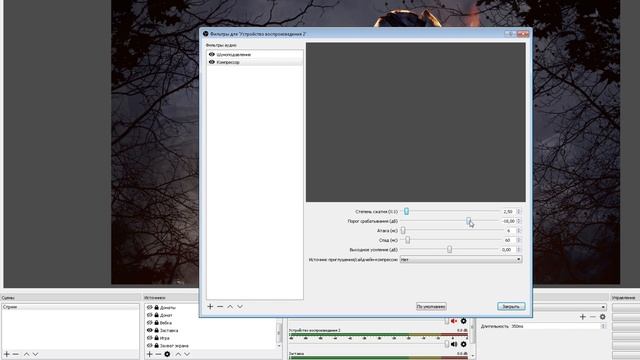Toggle visibility of the Донаты source
640x360 pixels.
point(150,307)
